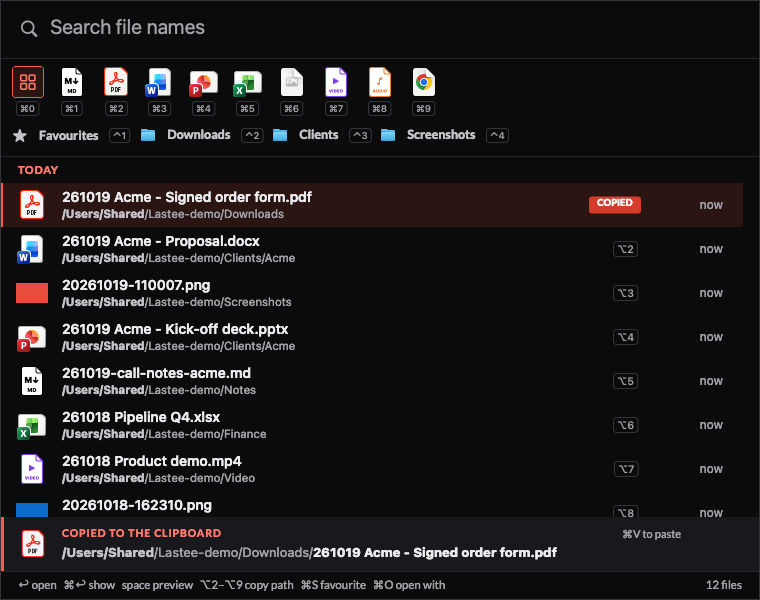Click the 12 files count
The image size is (760, 600).
point(724,585)
